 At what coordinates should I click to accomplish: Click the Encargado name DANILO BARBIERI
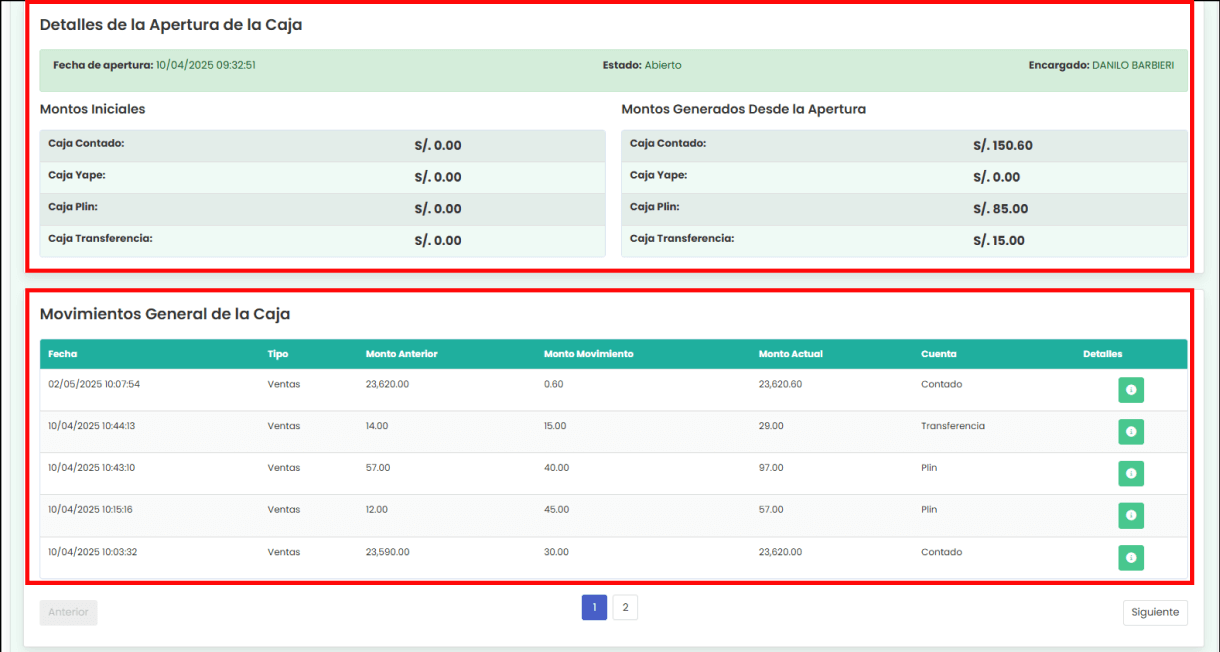(x=1132, y=65)
